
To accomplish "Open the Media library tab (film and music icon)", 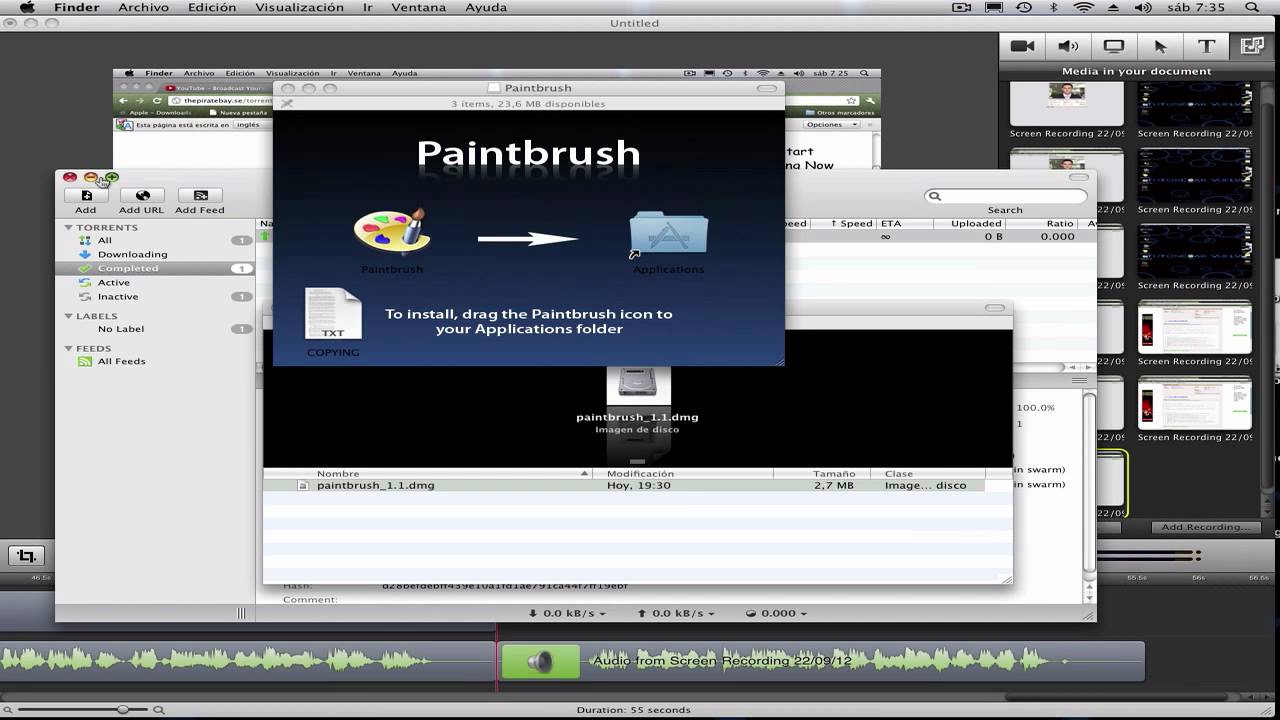I will [x=1252, y=46].
